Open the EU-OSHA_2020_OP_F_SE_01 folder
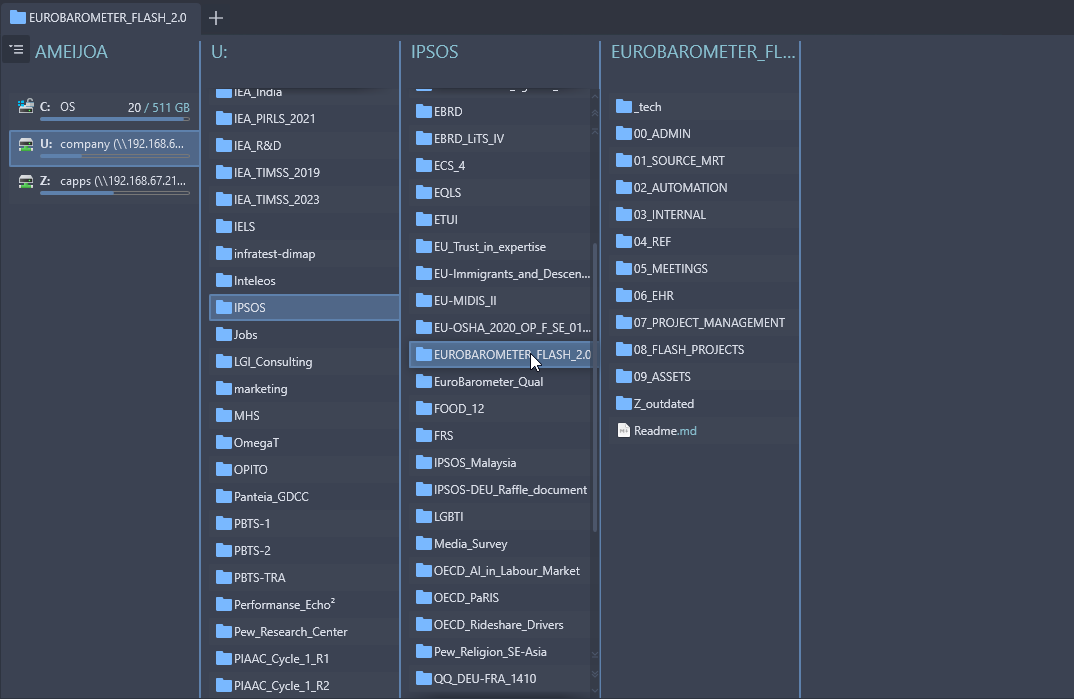This screenshot has width=1074, height=699. 500,328
